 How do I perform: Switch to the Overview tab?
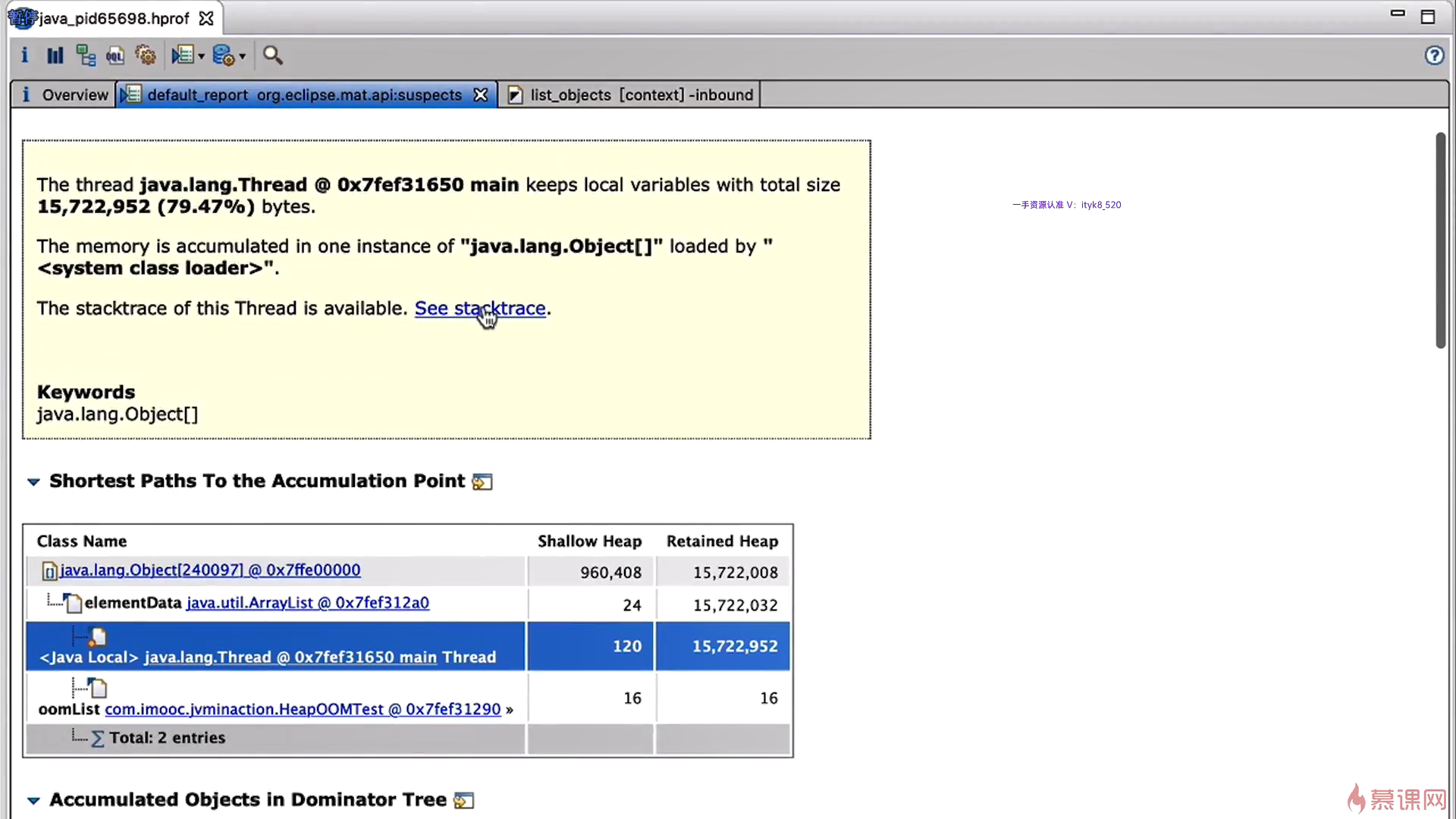click(65, 95)
